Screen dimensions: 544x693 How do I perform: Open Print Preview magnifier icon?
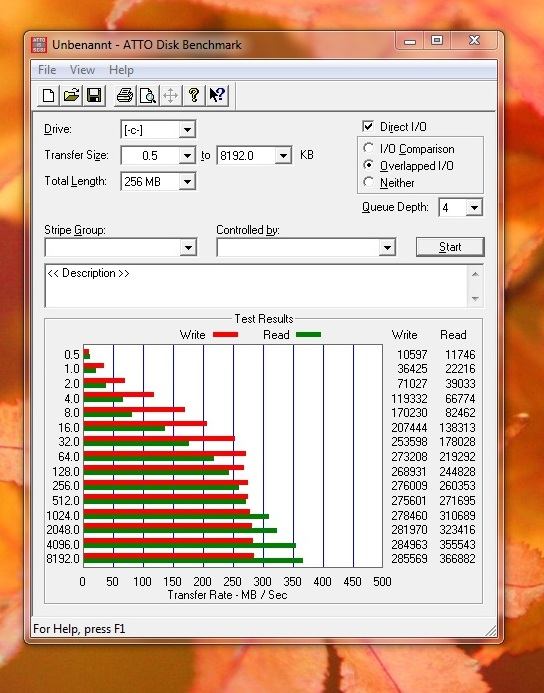tap(148, 95)
